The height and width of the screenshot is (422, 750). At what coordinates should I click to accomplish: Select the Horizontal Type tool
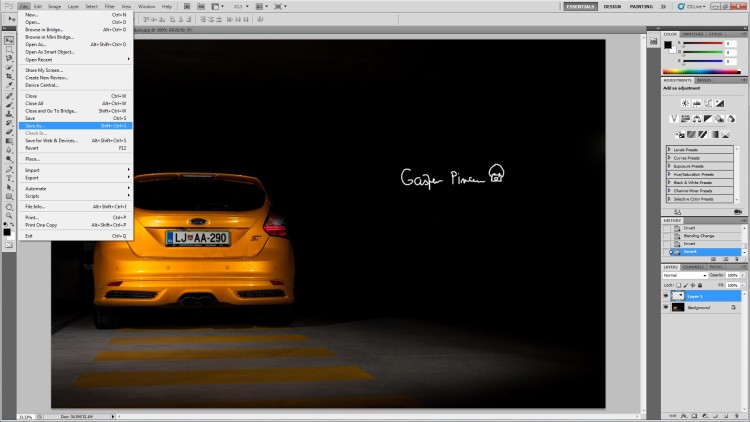point(9,178)
